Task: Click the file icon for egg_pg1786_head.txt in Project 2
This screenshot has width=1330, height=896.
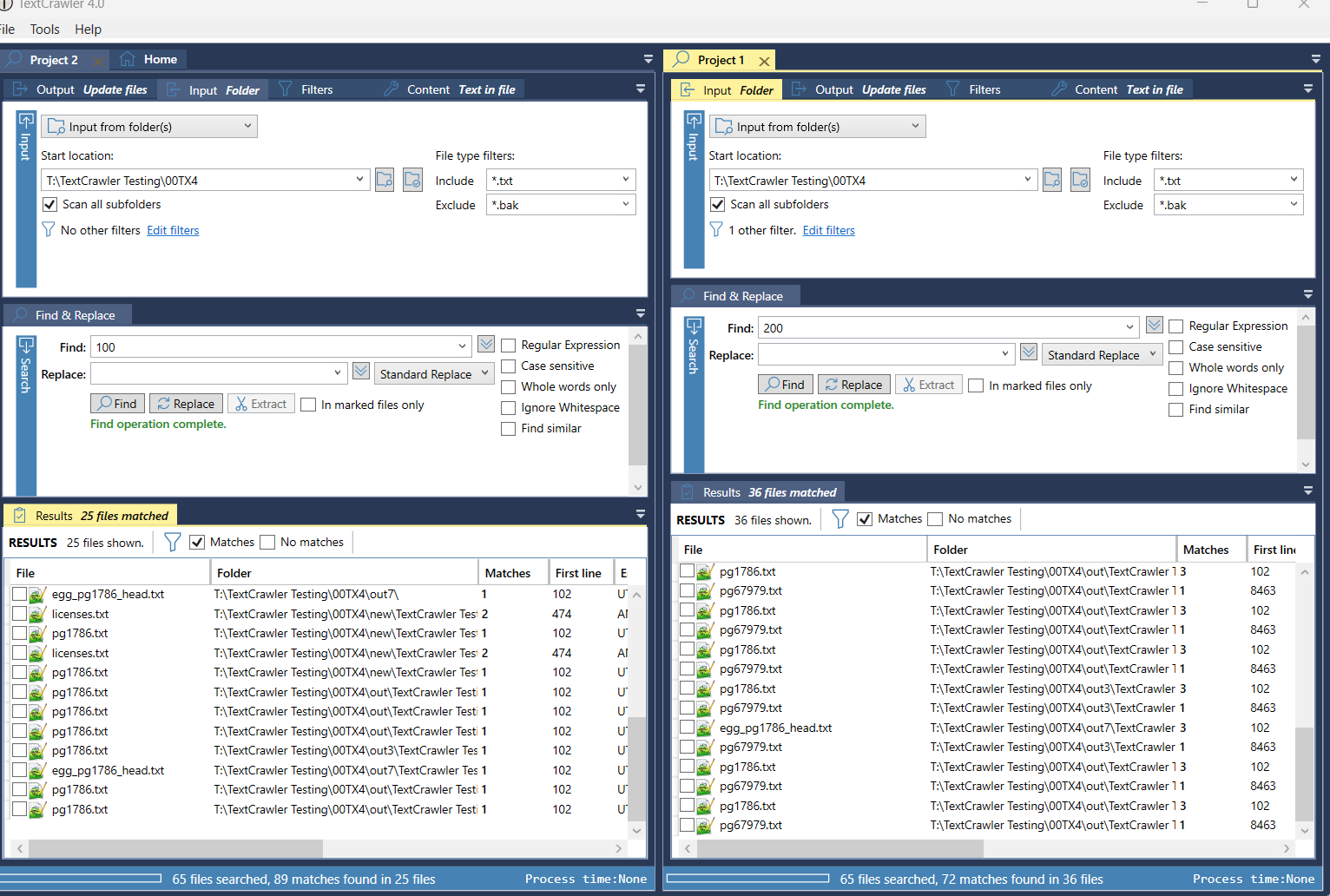Action: [36, 595]
